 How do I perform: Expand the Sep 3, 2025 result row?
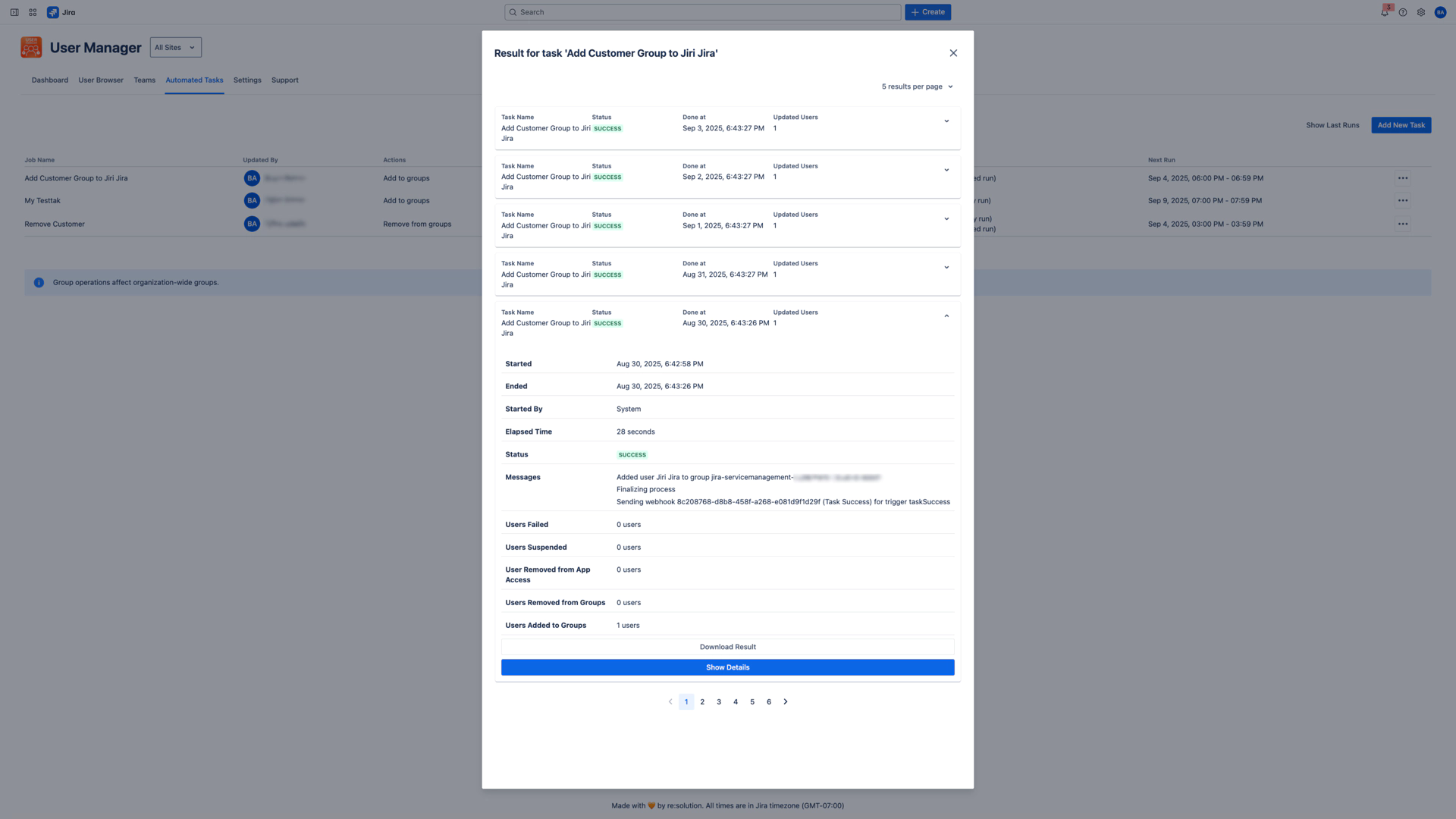pyautogui.click(x=946, y=121)
